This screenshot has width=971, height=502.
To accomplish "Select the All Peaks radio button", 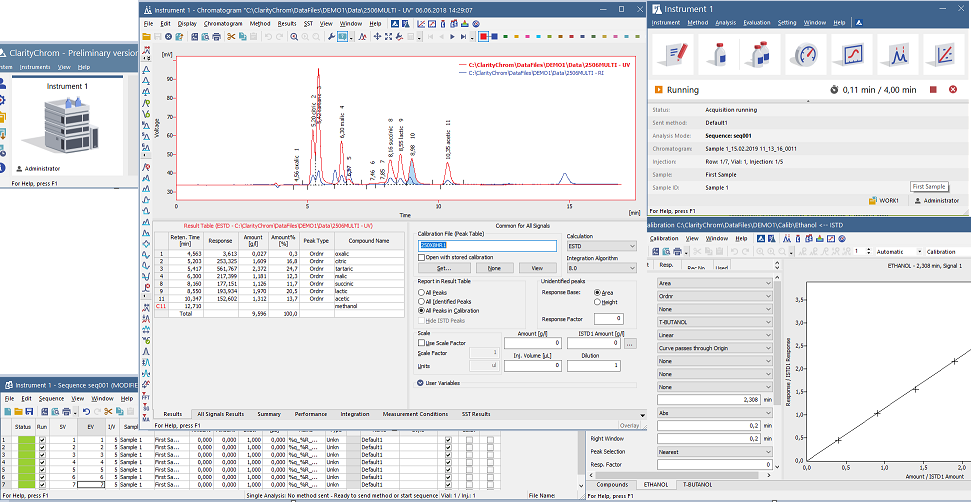I will point(421,292).
